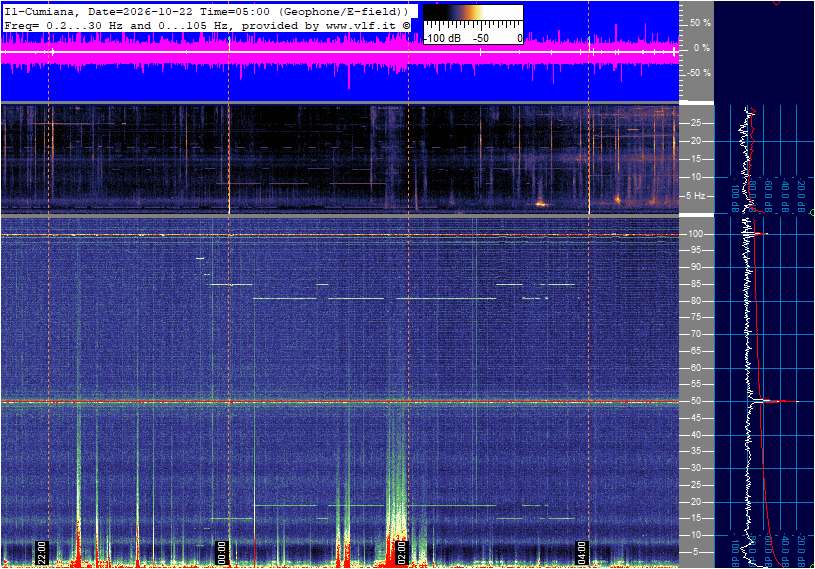Click the 65 label on the E-field frequency axis
This screenshot has height=569, width=815.
point(695,351)
